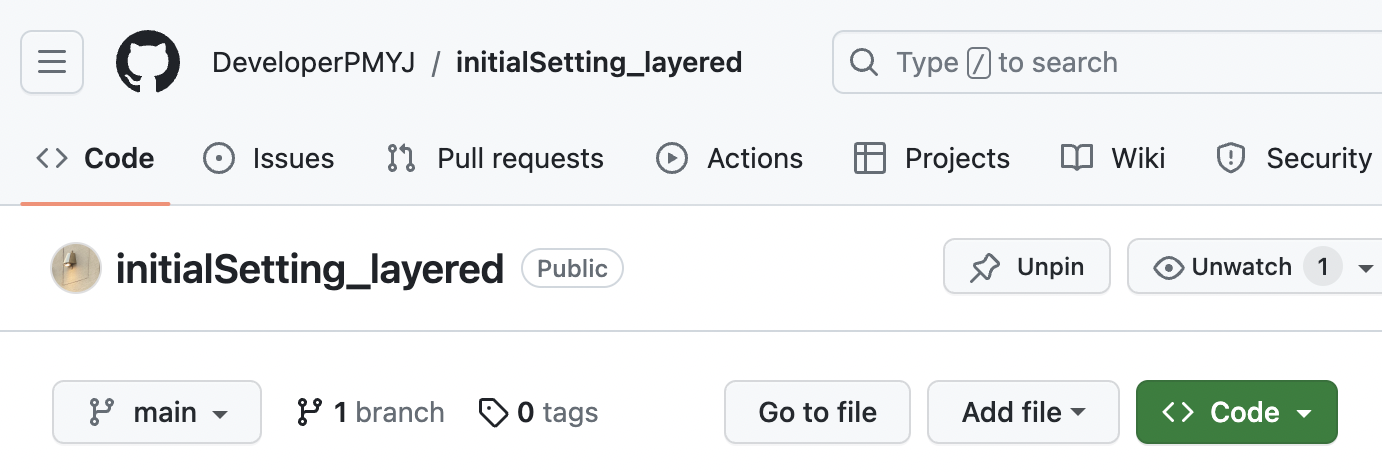Open the Issues tab

pos(268,158)
